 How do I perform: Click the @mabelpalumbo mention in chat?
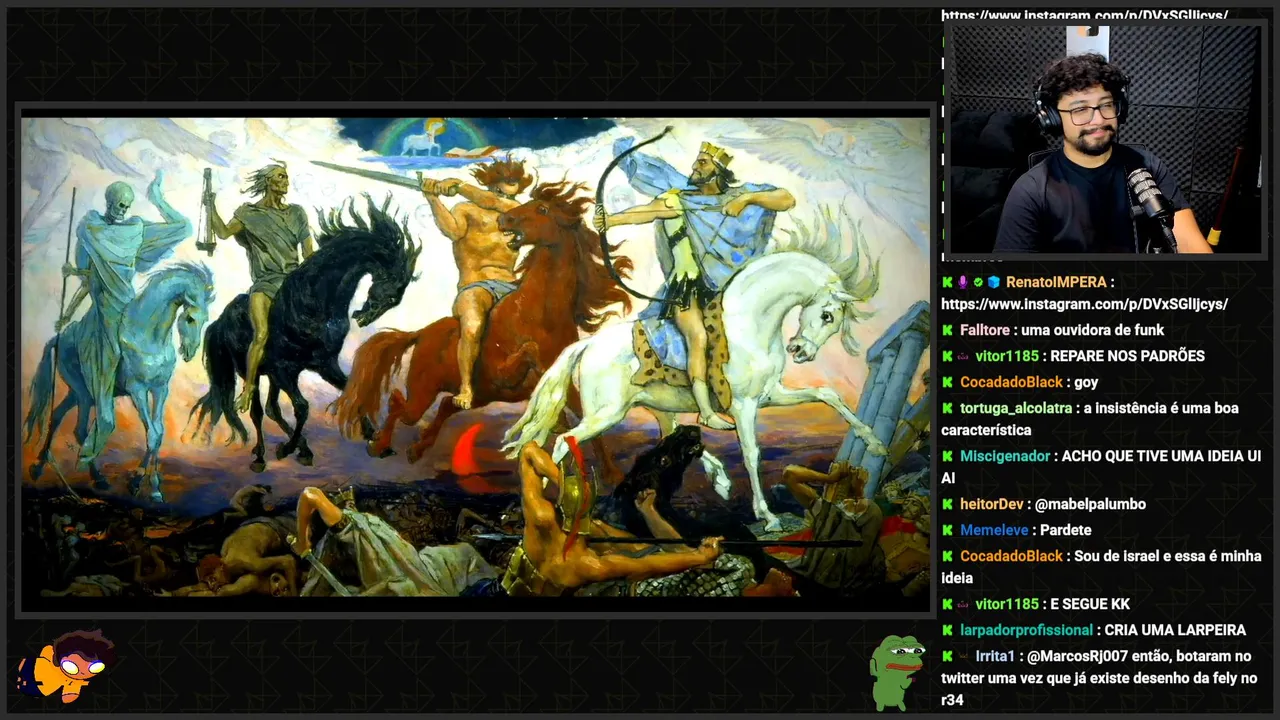pyautogui.click(x=1090, y=504)
